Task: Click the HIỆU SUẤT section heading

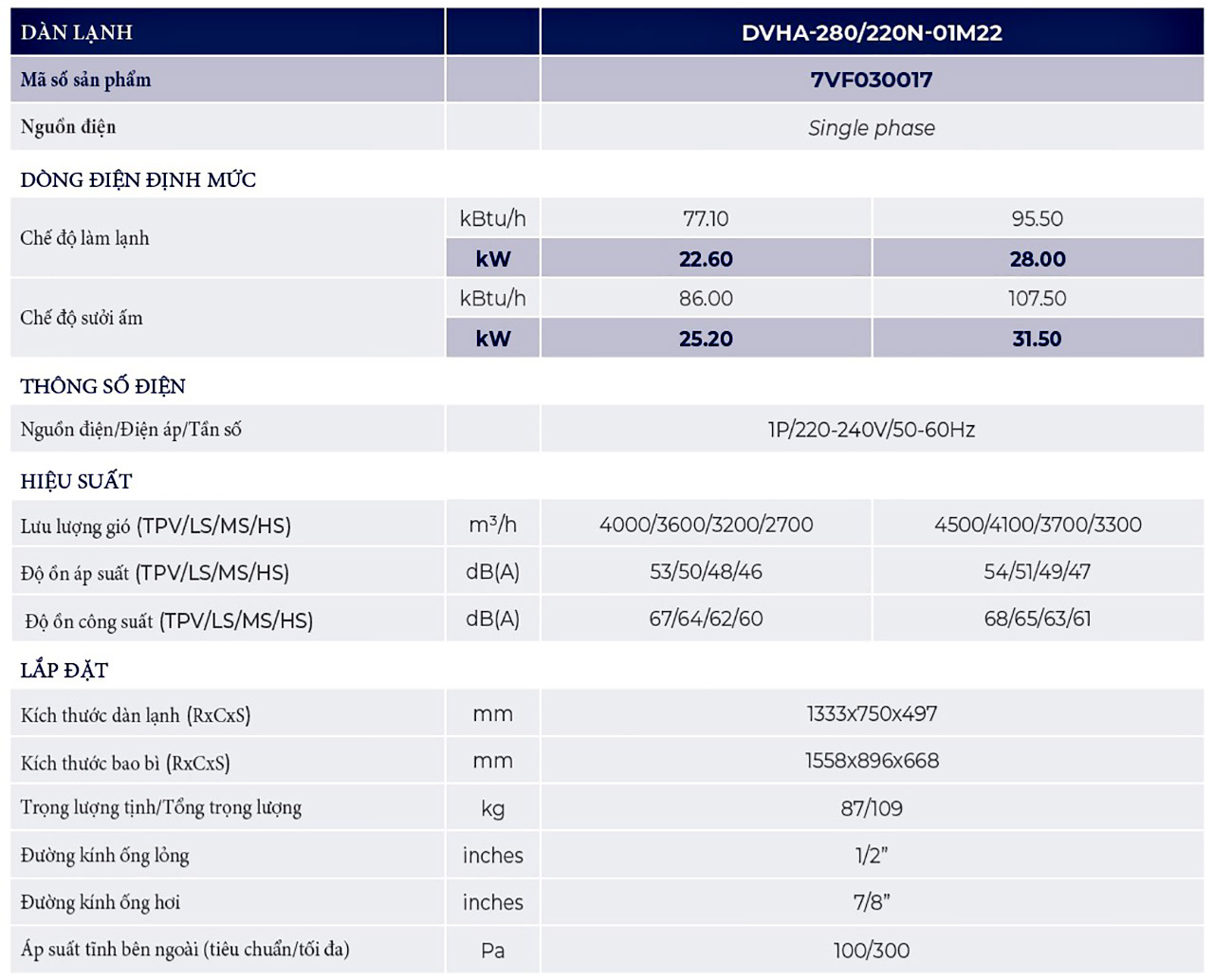Action: [x=76, y=481]
